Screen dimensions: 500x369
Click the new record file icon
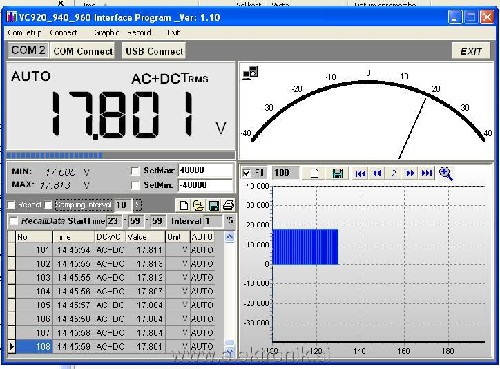184,205
